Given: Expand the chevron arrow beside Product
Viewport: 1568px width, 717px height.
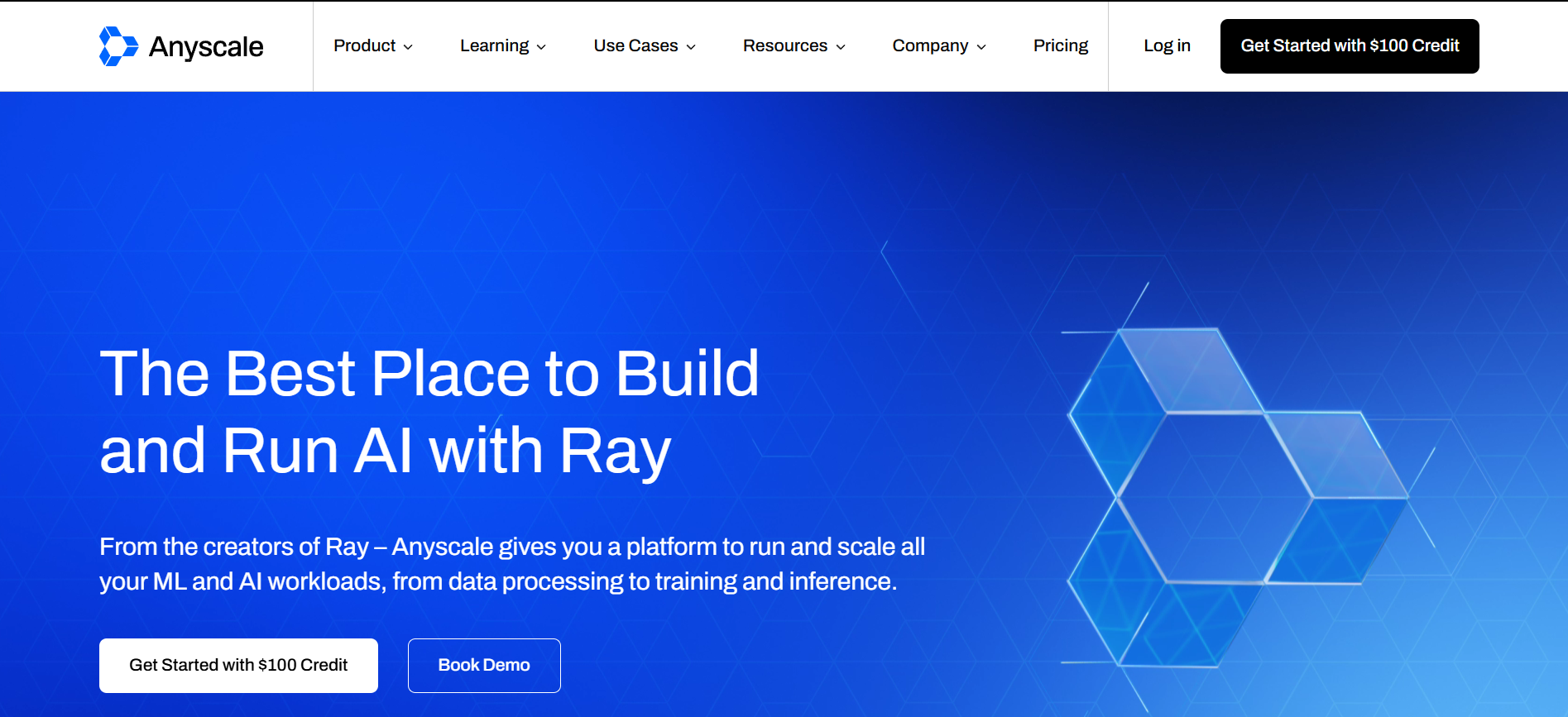Looking at the screenshot, I should [408, 47].
